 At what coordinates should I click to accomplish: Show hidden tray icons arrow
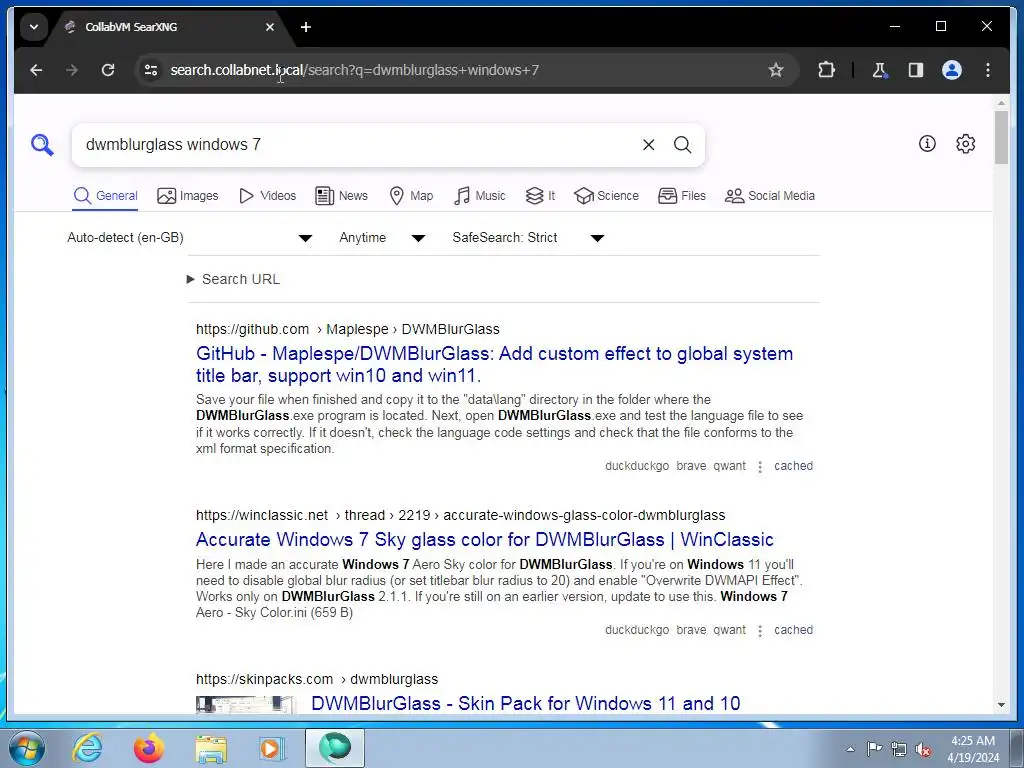click(850, 749)
